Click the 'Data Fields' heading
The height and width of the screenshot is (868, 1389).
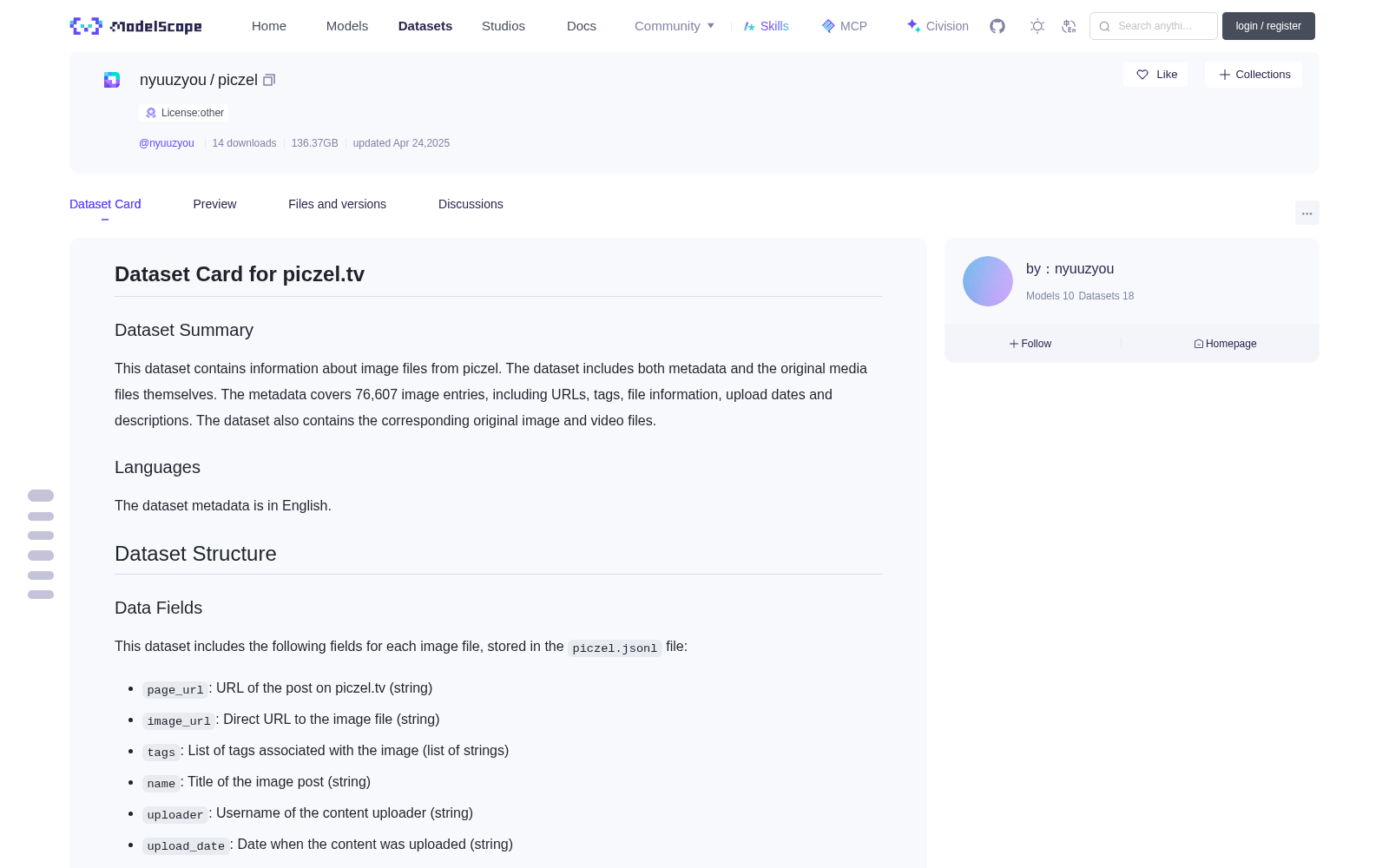158,608
